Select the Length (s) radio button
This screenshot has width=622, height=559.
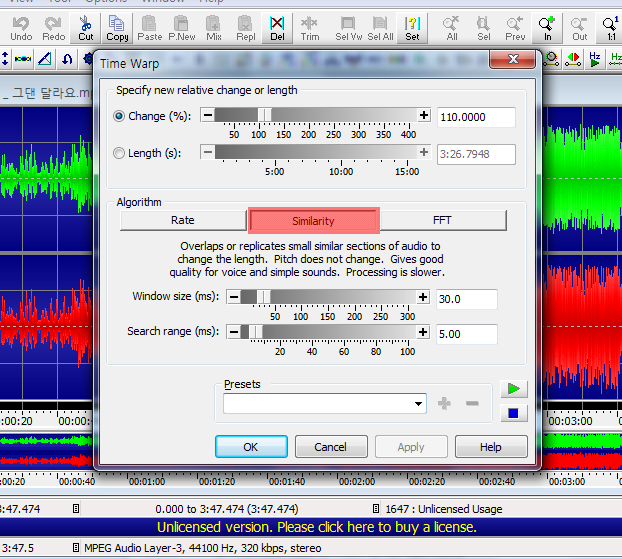tap(120, 153)
